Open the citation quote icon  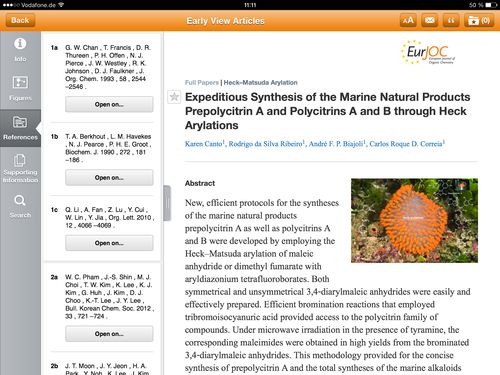(x=451, y=21)
